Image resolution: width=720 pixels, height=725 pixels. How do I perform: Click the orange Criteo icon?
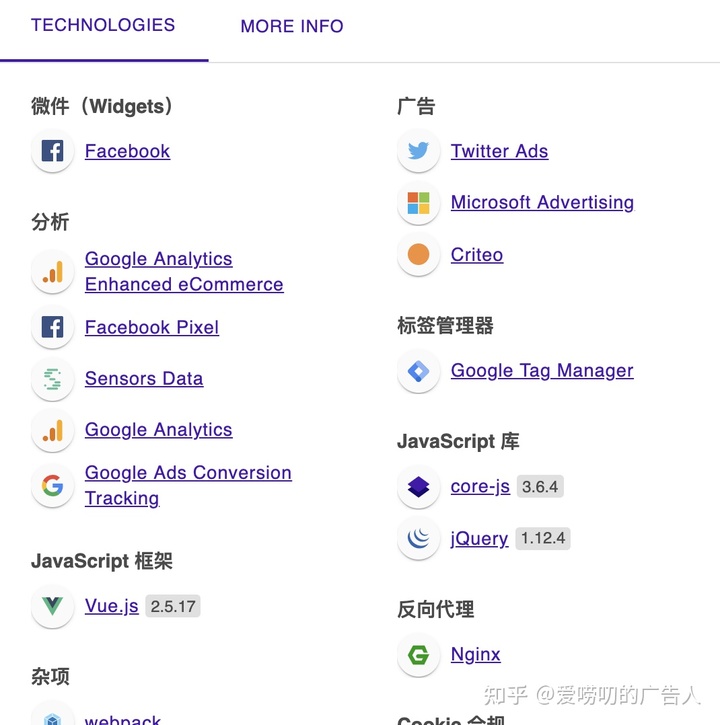[x=418, y=254]
